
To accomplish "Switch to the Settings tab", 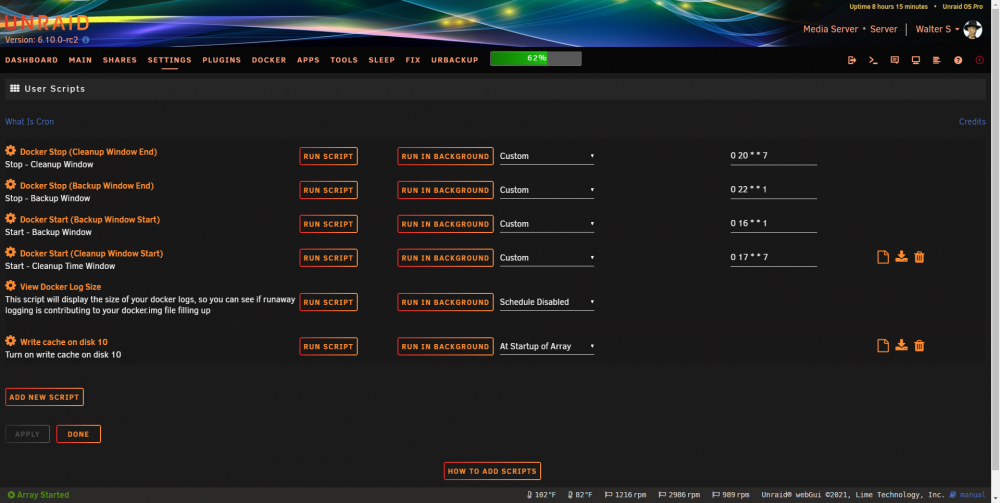I will click(170, 60).
